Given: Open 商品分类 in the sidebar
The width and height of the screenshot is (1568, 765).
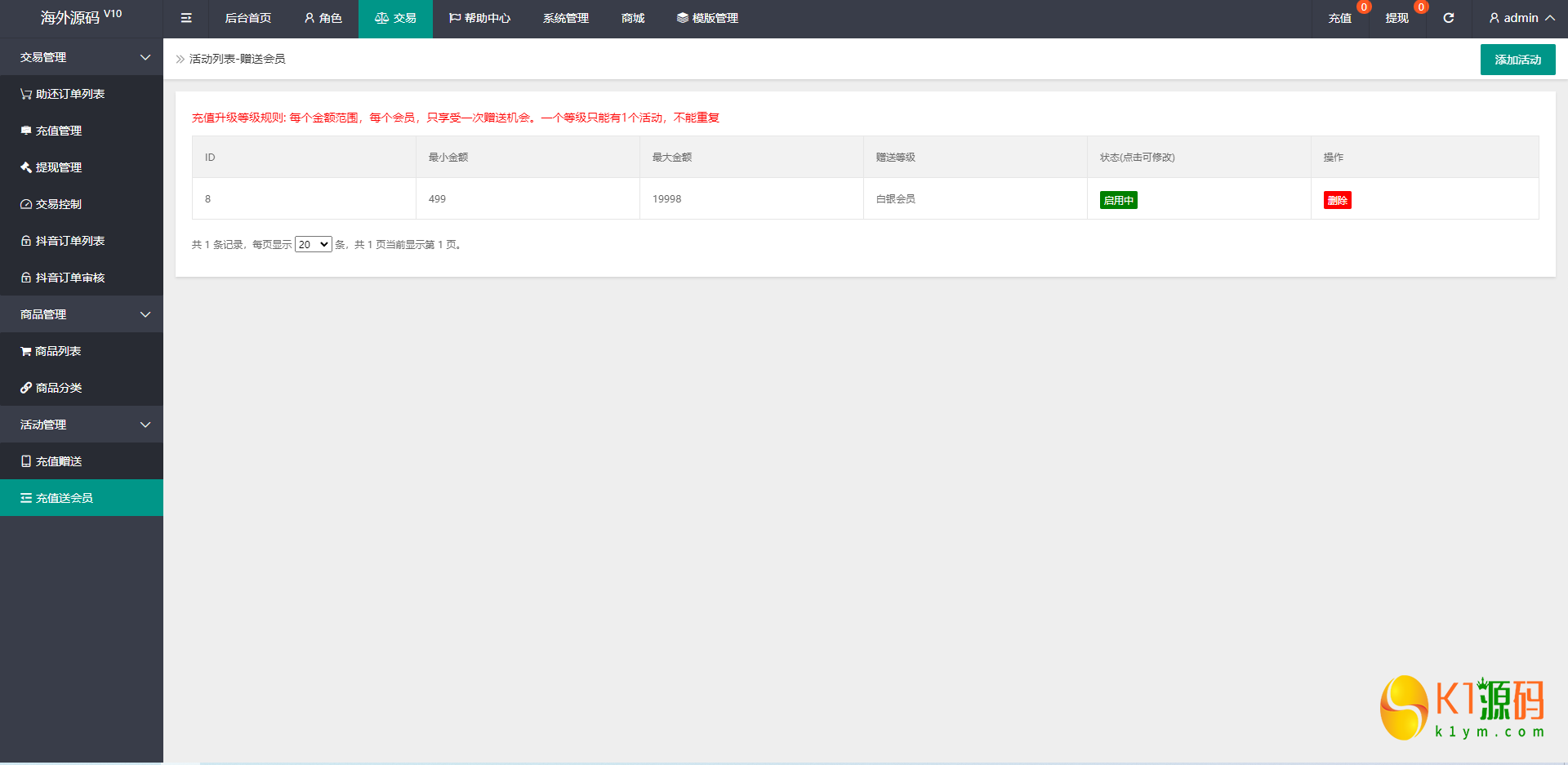Looking at the screenshot, I should coord(82,388).
